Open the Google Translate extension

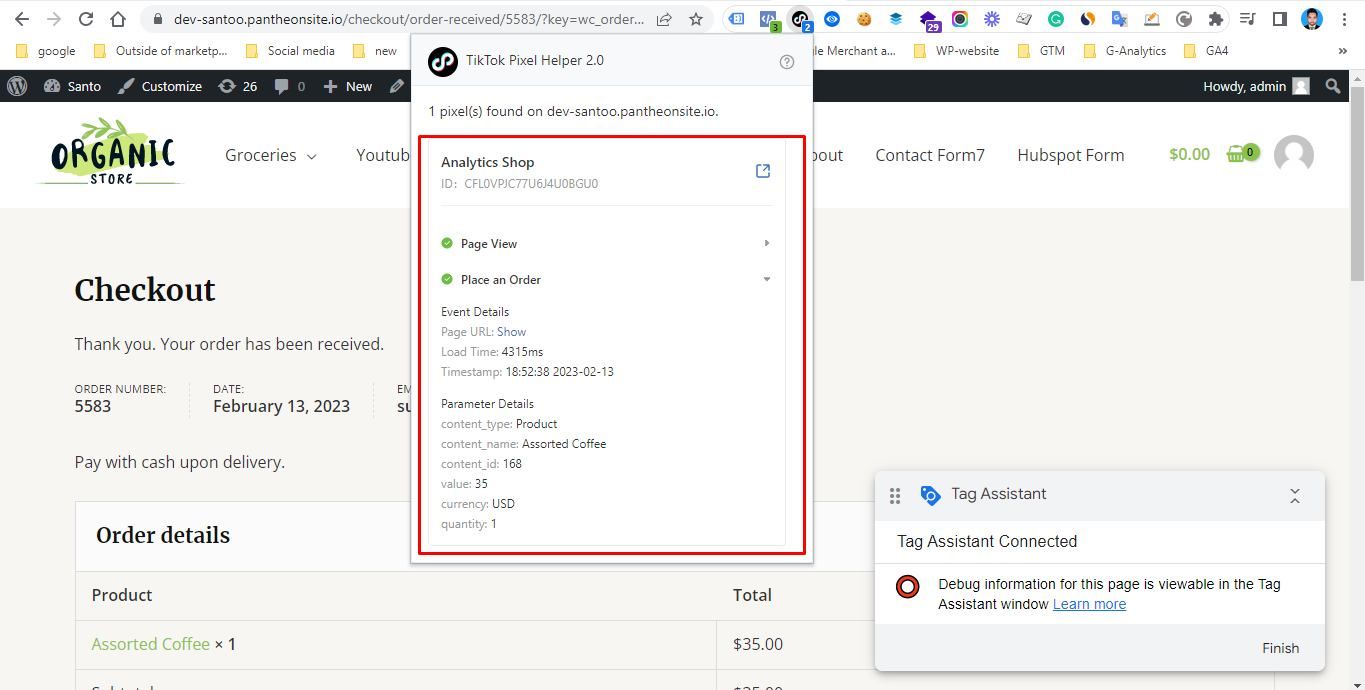tap(1120, 19)
